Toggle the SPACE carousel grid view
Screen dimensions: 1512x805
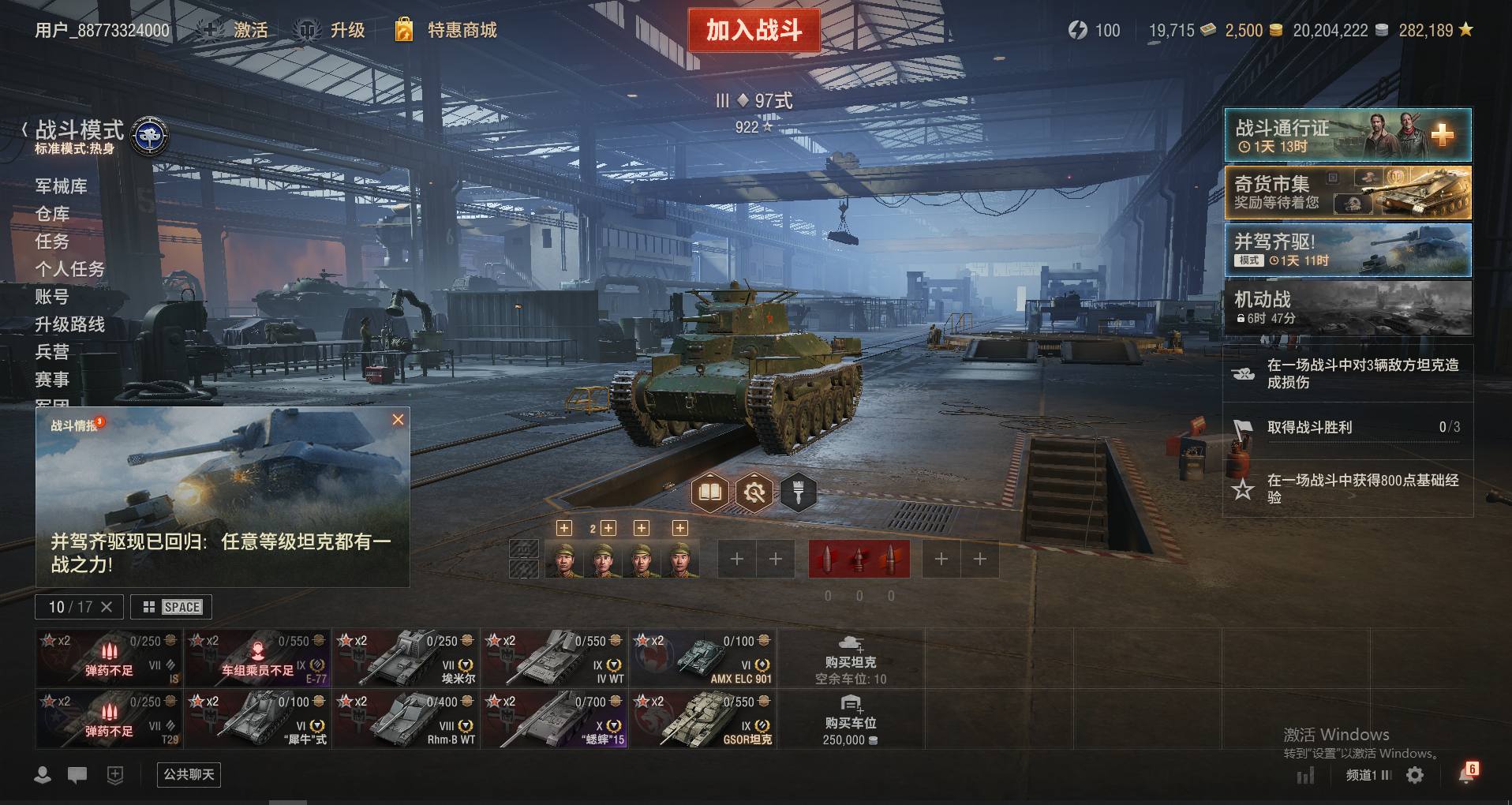tap(171, 607)
